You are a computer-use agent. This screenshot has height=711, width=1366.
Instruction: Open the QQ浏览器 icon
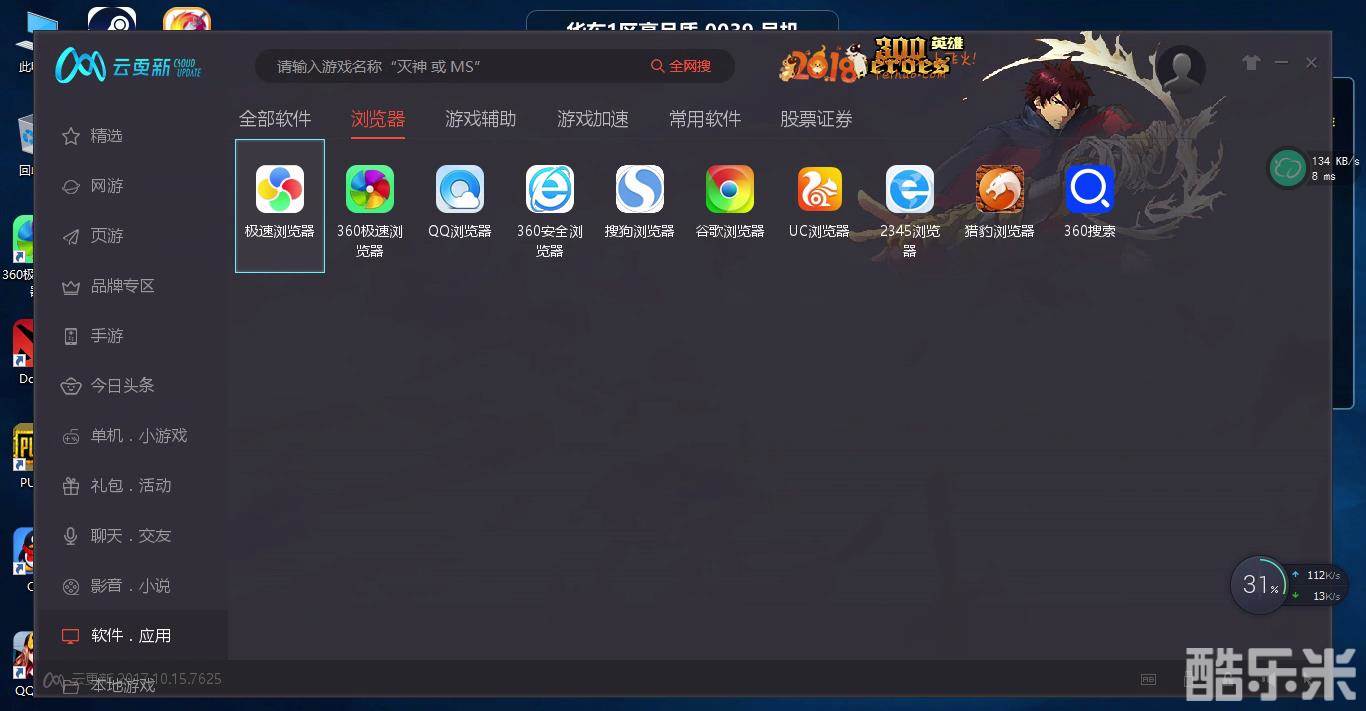460,190
